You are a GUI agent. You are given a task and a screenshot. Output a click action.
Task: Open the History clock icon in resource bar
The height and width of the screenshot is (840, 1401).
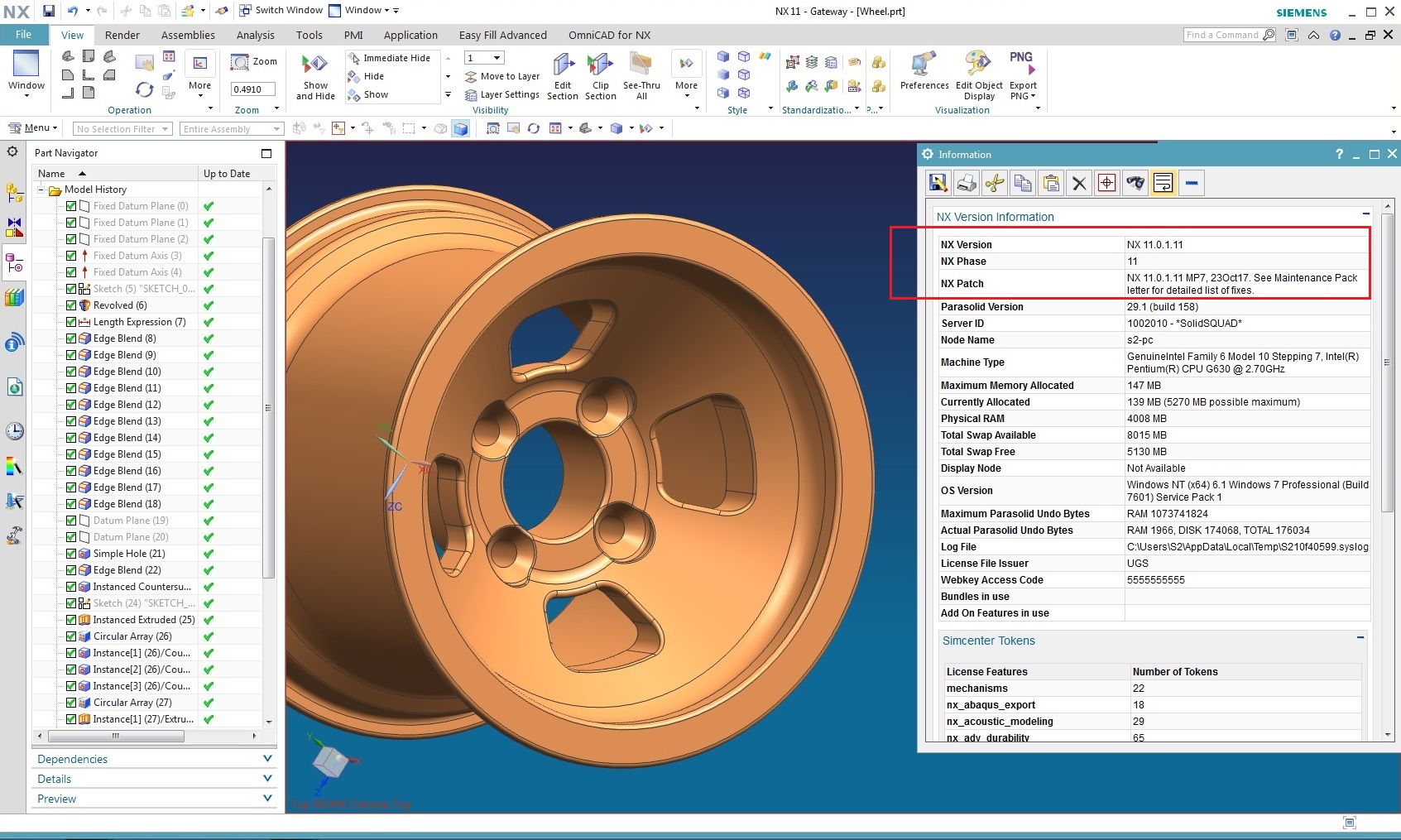click(14, 431)
